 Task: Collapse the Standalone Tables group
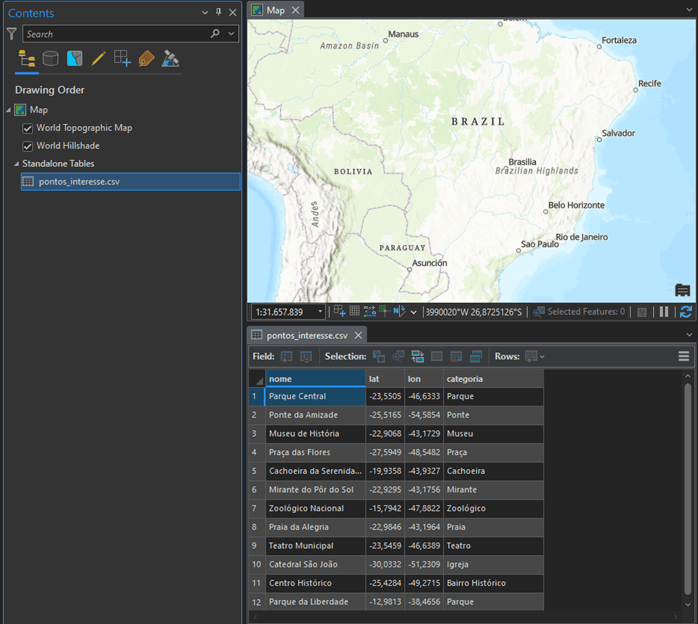click(x=16, y=164)
